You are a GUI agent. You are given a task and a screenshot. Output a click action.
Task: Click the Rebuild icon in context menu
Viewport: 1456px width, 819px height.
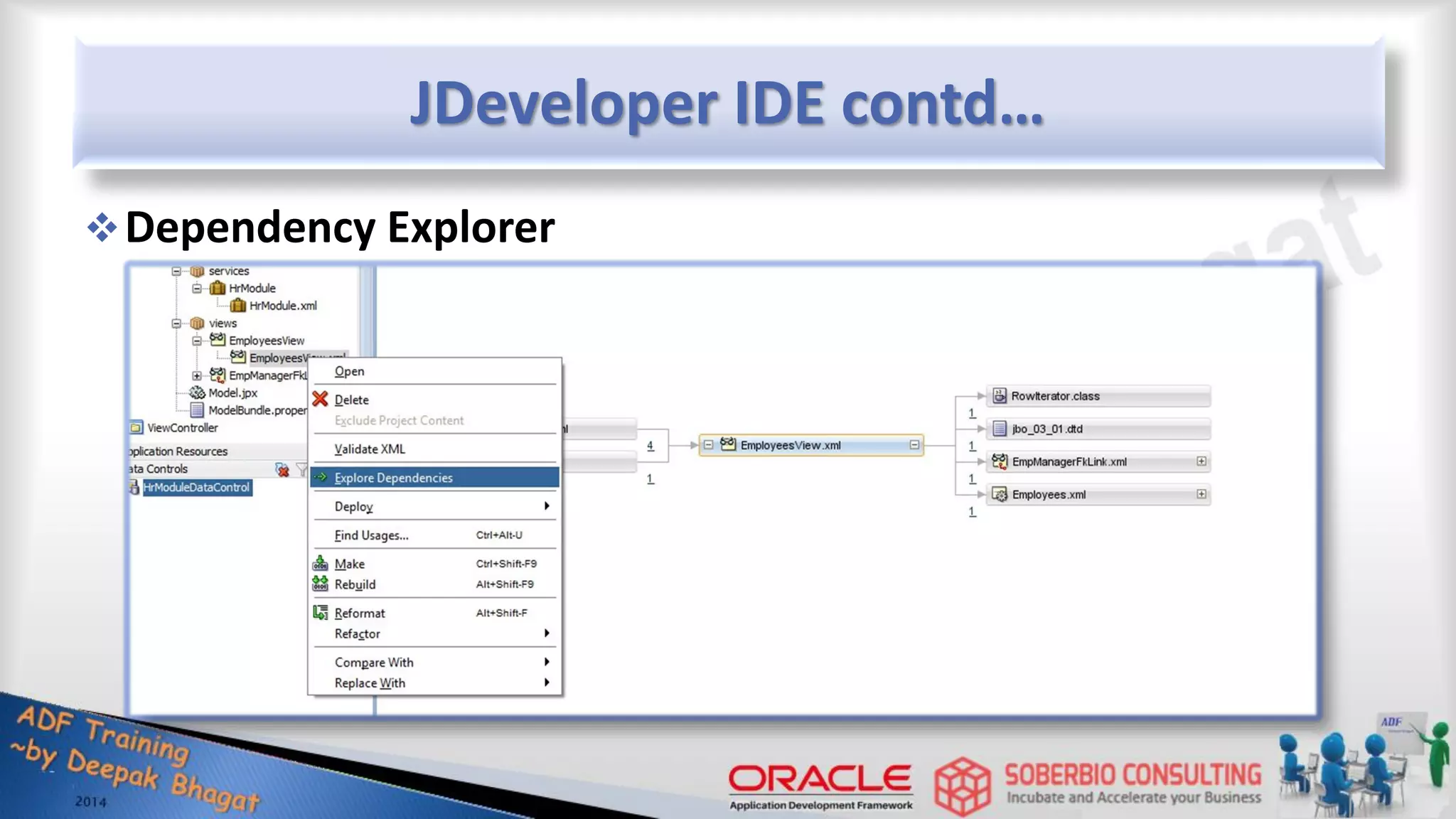(x=320, y=584)
